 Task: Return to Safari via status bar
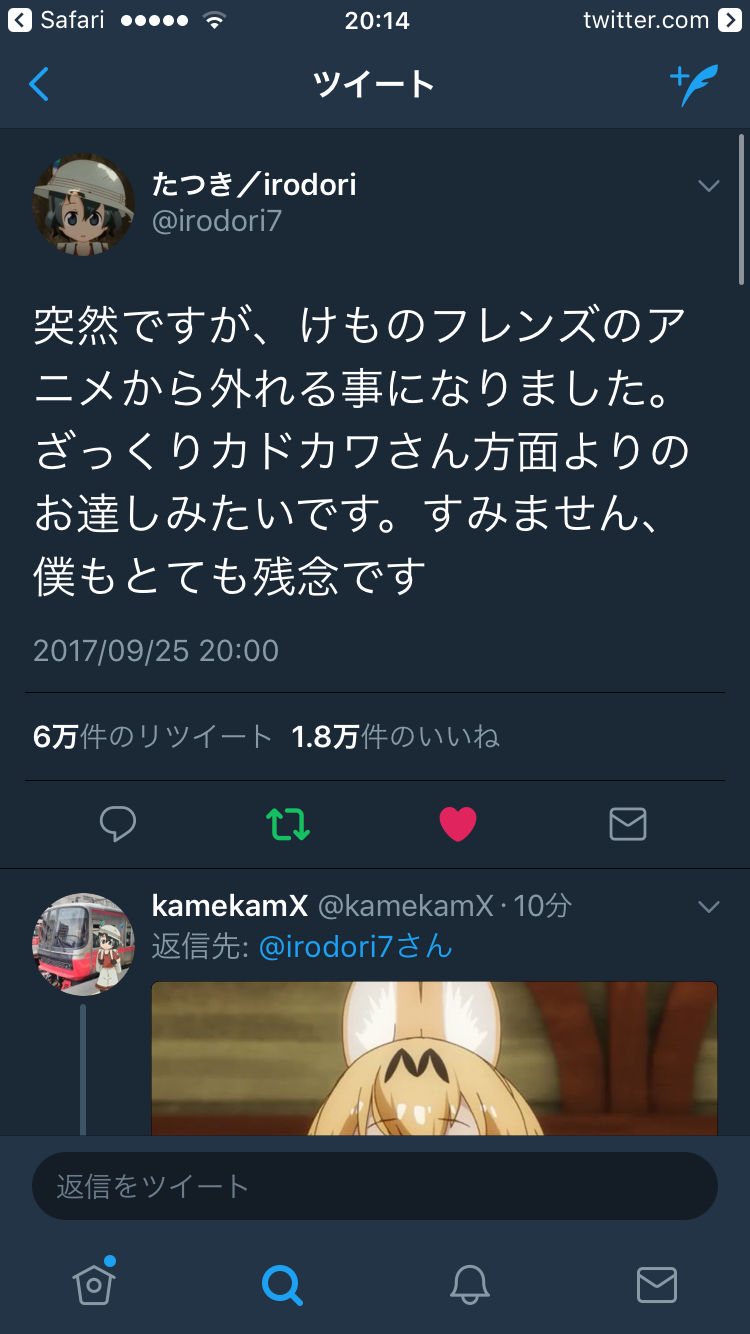[x=56, y=20]
